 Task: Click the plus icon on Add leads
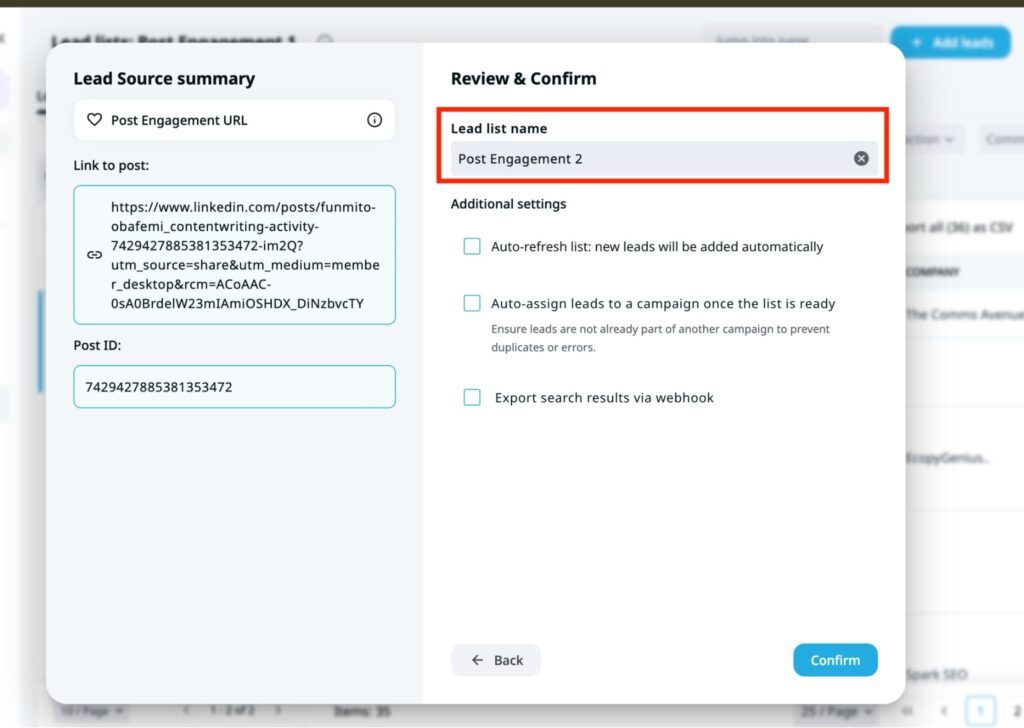click(x=914, y=43)
